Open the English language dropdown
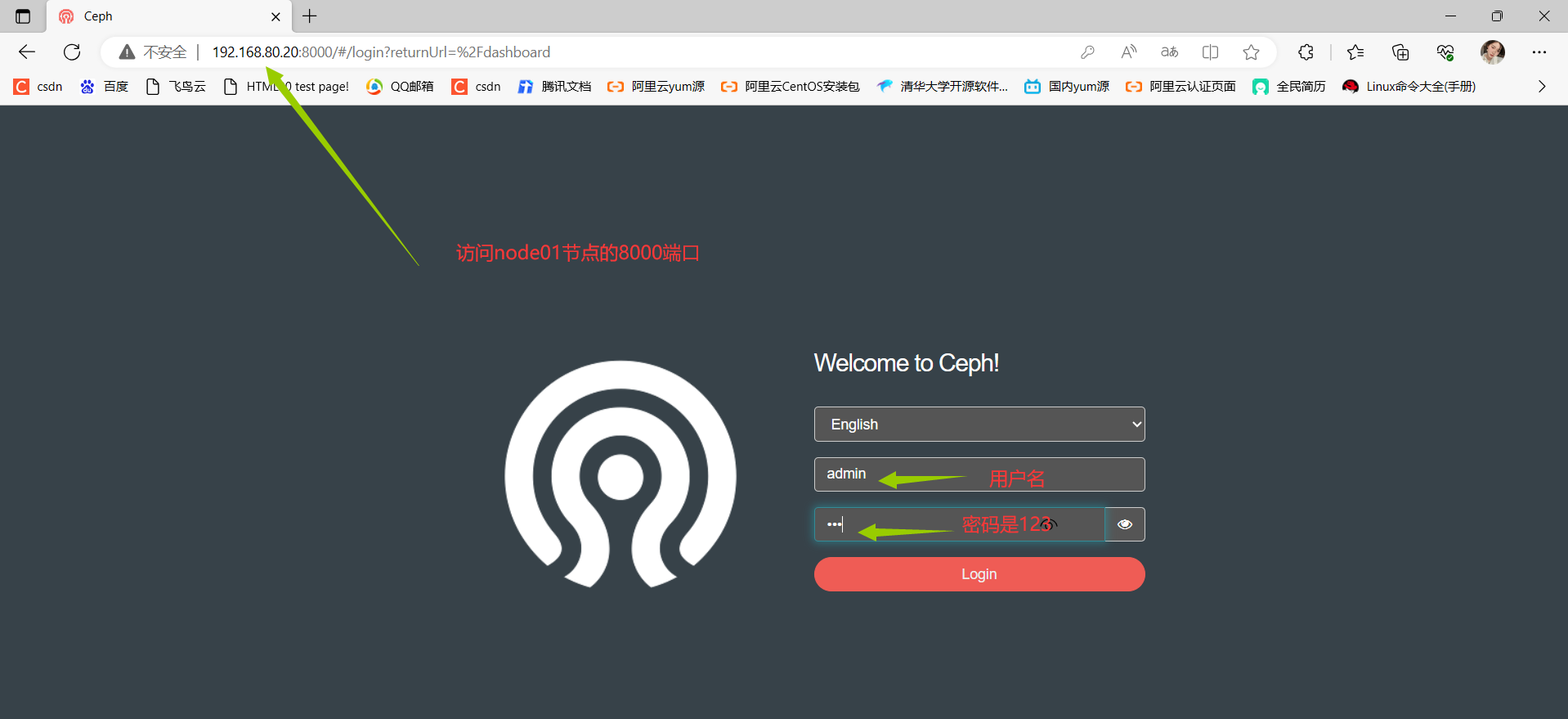Screen dimensions: 1568x719 pyautogui.click(x=979, y=425)
